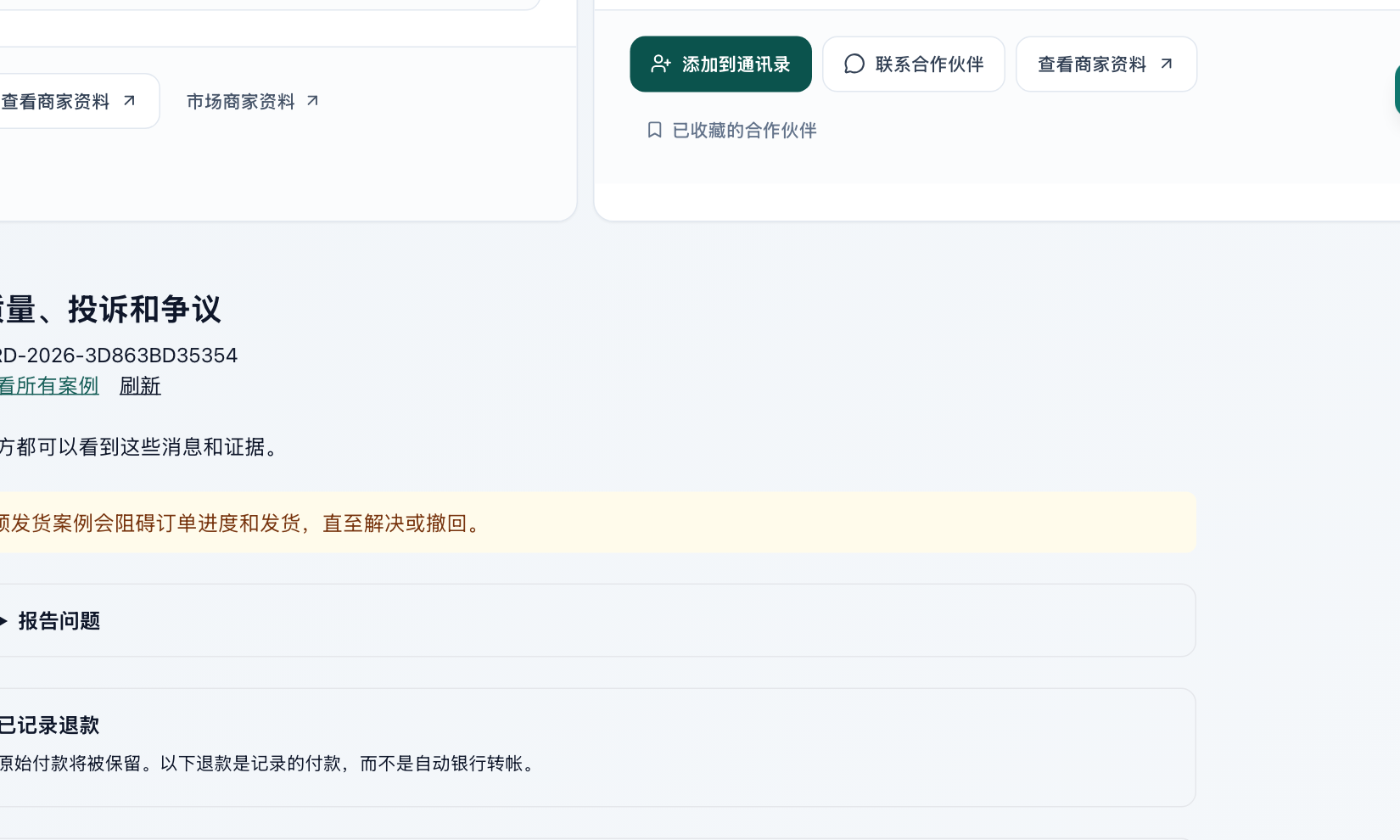This screenshot has height=840, width=1400.
Task: Click the text 方都可以看到这些消息和证据
Action: click(139, 446)
